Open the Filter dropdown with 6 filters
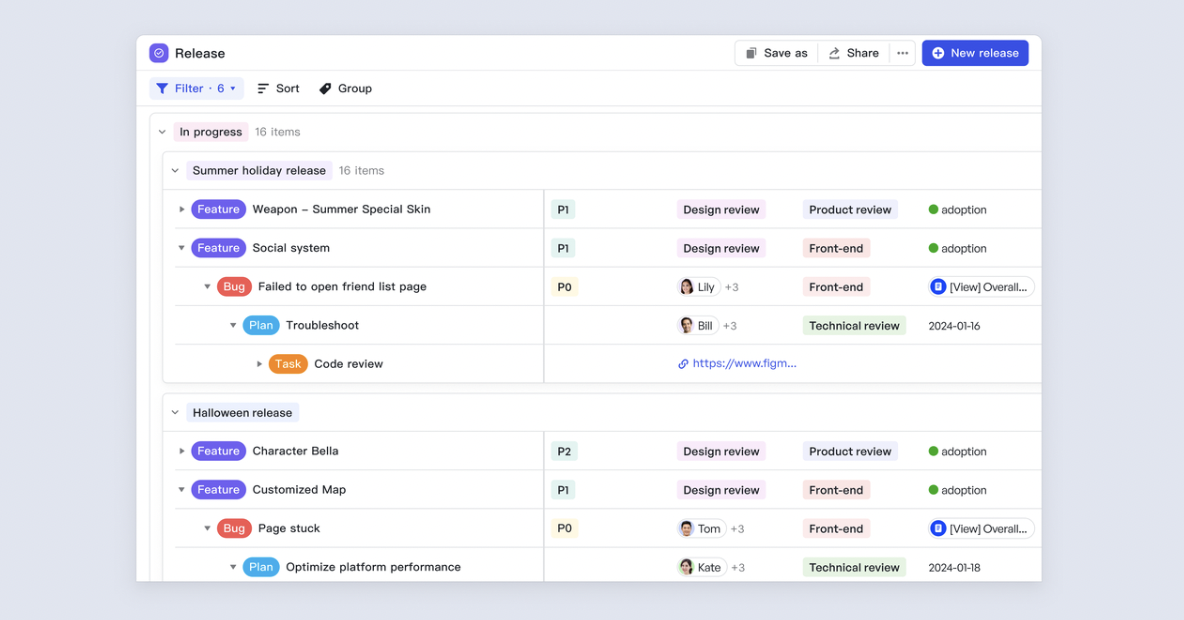Image resolution: width=1184 pixels, height=620 pixels. (196, 89)
